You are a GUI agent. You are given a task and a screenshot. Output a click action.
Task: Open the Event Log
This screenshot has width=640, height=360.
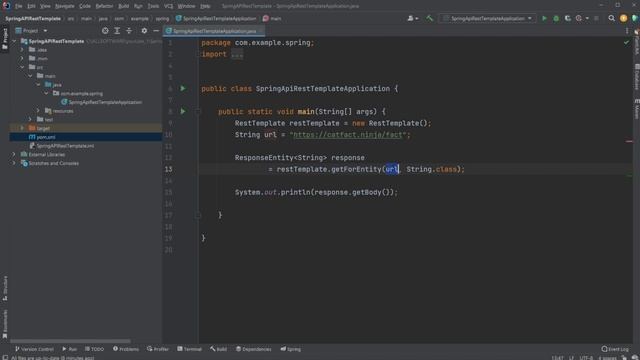615,349
